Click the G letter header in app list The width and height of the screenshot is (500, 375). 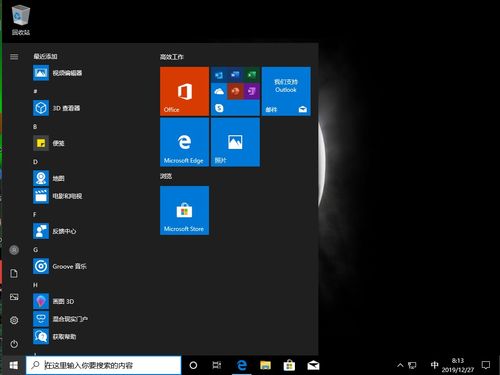[x=35, y=250]
